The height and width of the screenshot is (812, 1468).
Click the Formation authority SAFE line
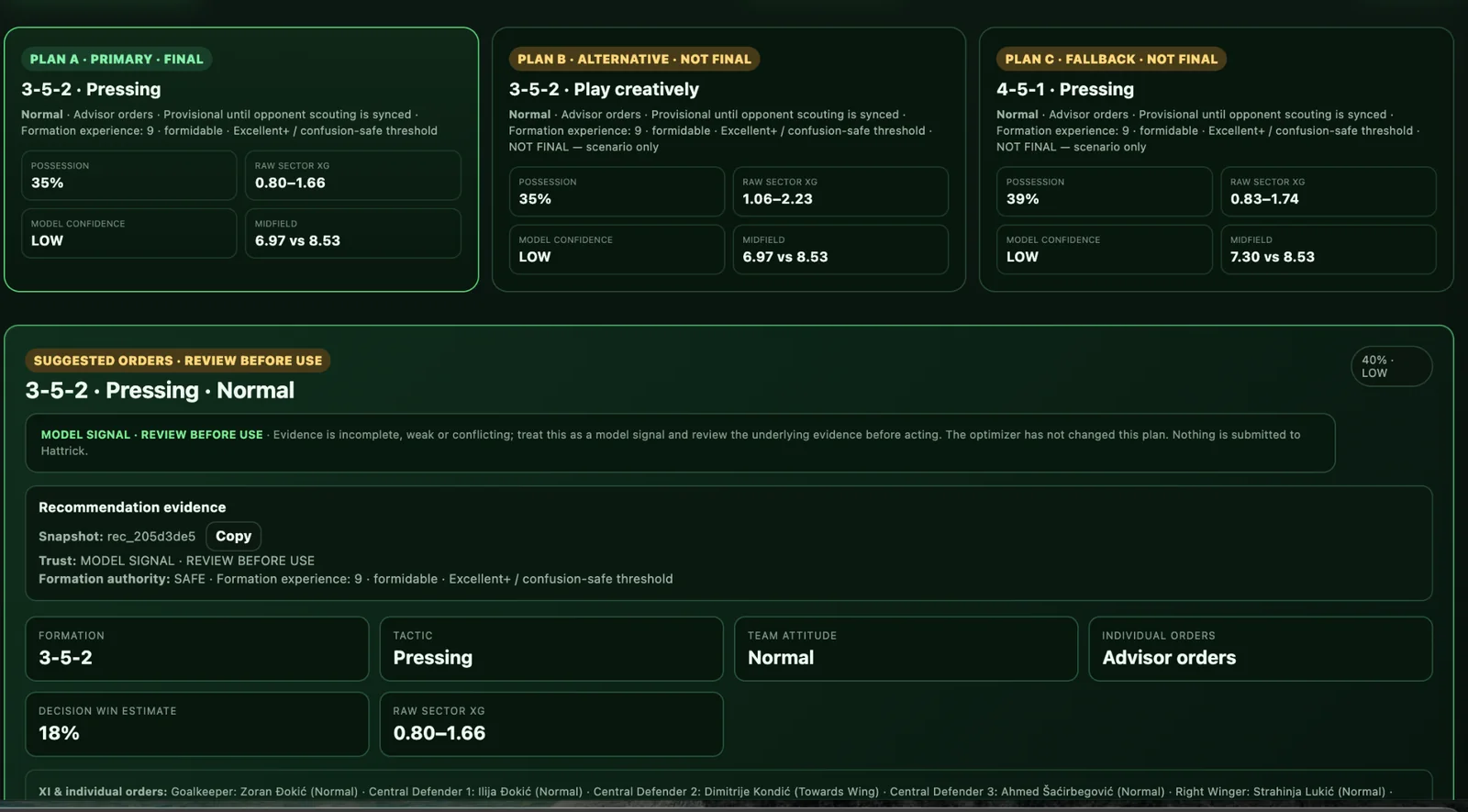coord(356,579)
